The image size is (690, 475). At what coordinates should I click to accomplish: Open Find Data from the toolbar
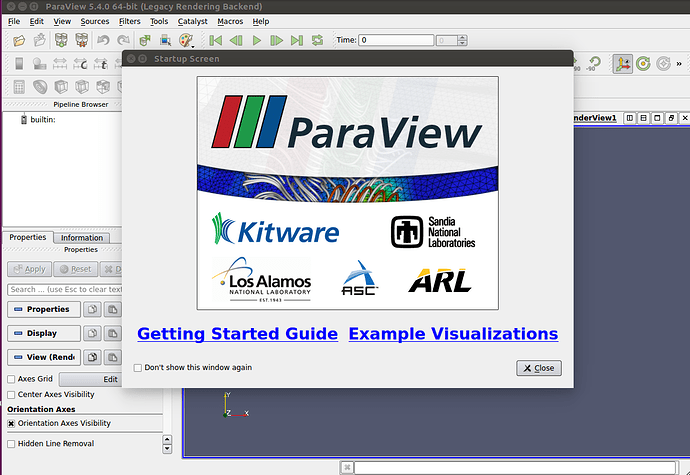tap(165, 41)
